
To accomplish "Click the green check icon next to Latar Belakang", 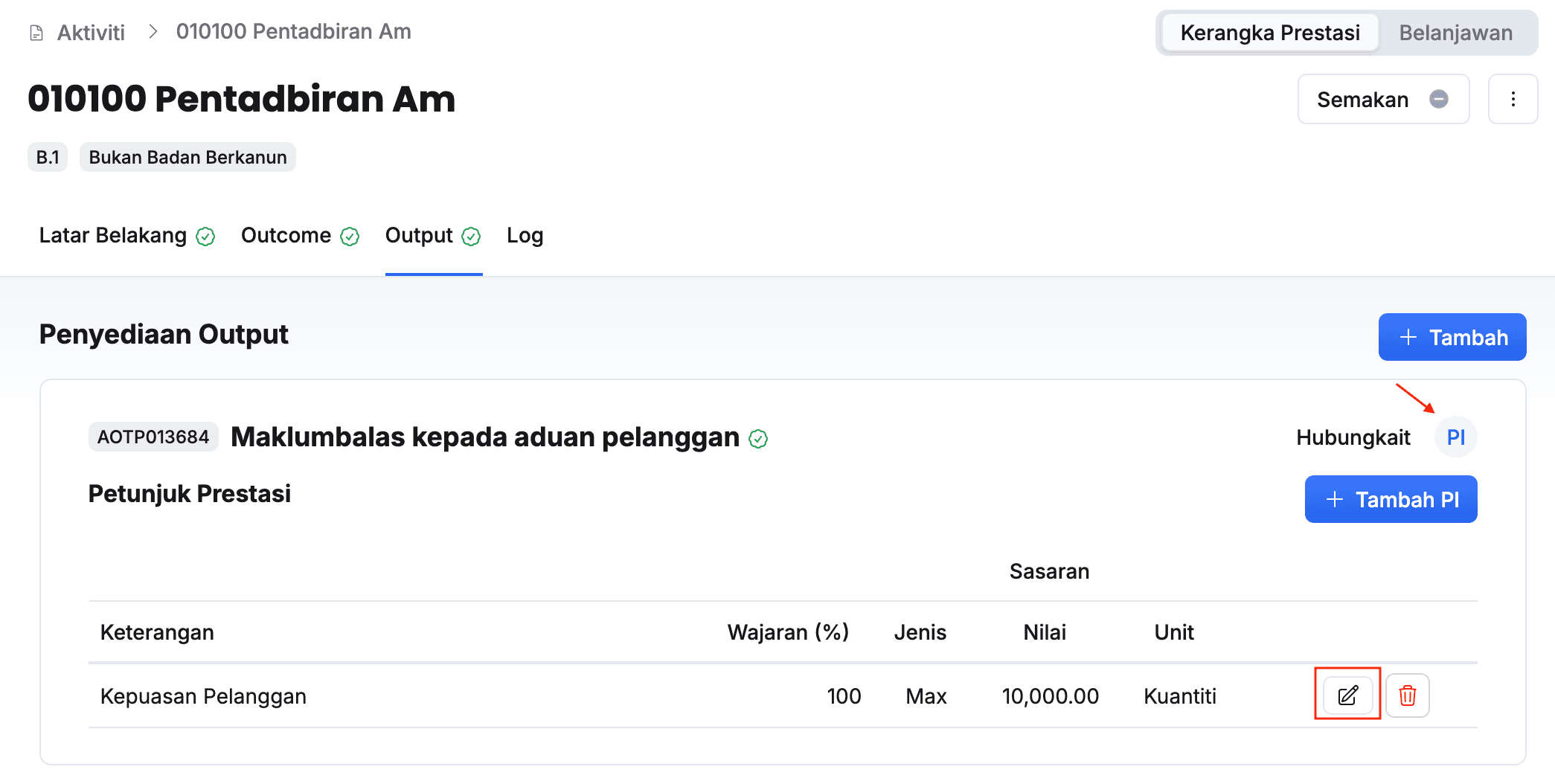I will tap(205, 237).
